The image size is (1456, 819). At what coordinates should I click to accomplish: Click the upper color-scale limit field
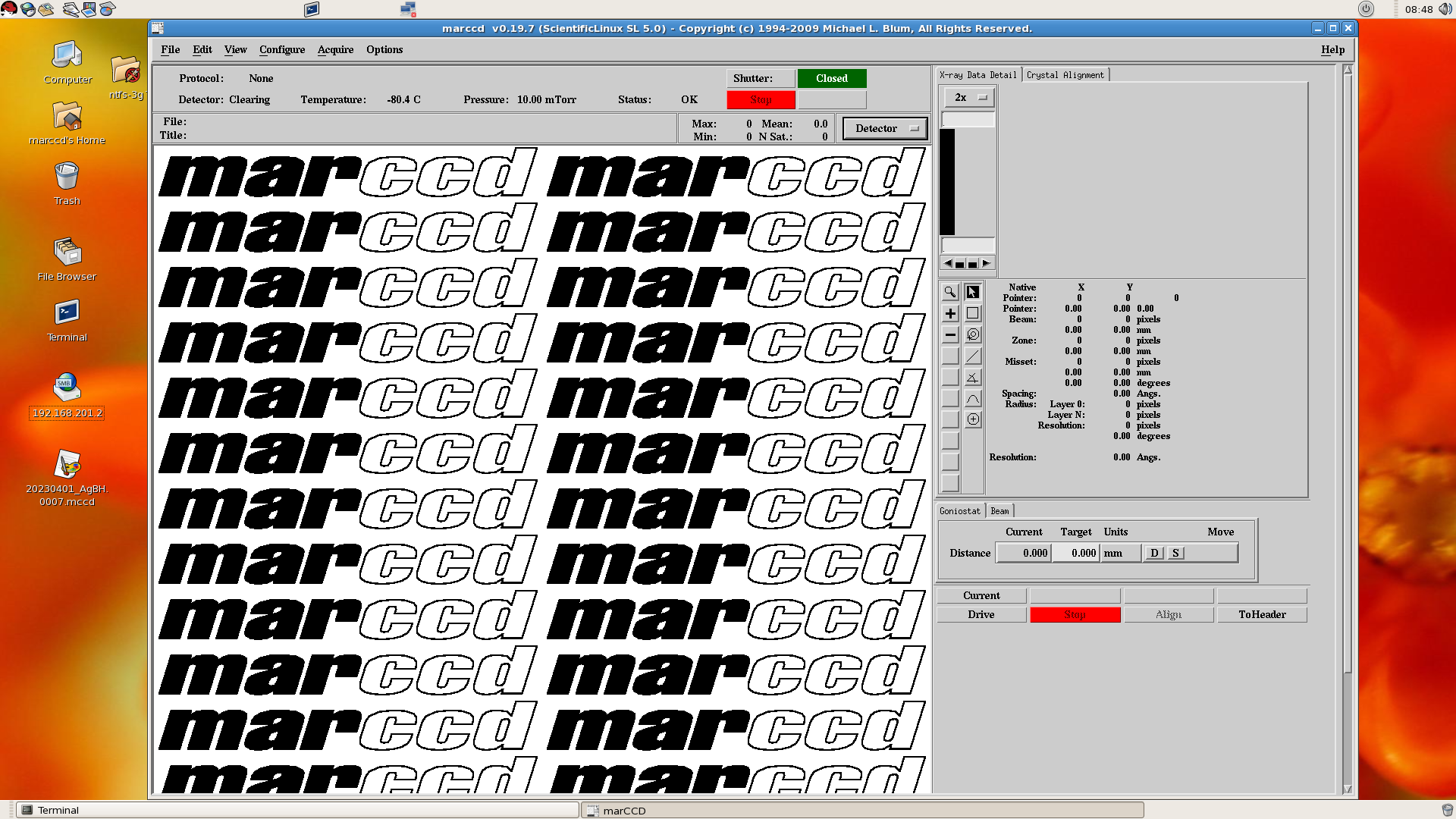click(968, 119)
